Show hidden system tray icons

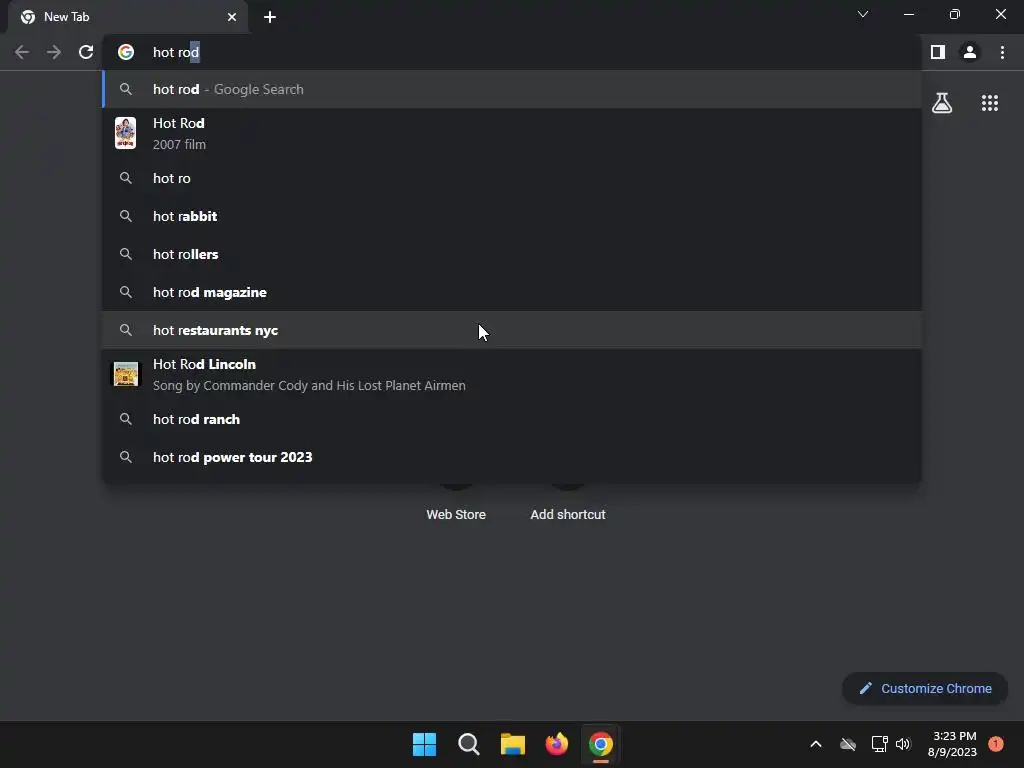(x=816, y=744)
